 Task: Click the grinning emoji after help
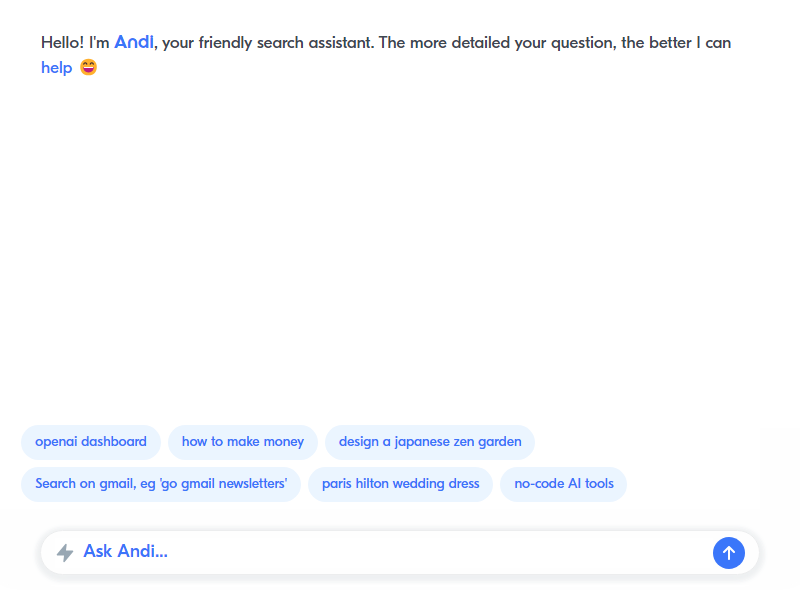coord(88,67)
